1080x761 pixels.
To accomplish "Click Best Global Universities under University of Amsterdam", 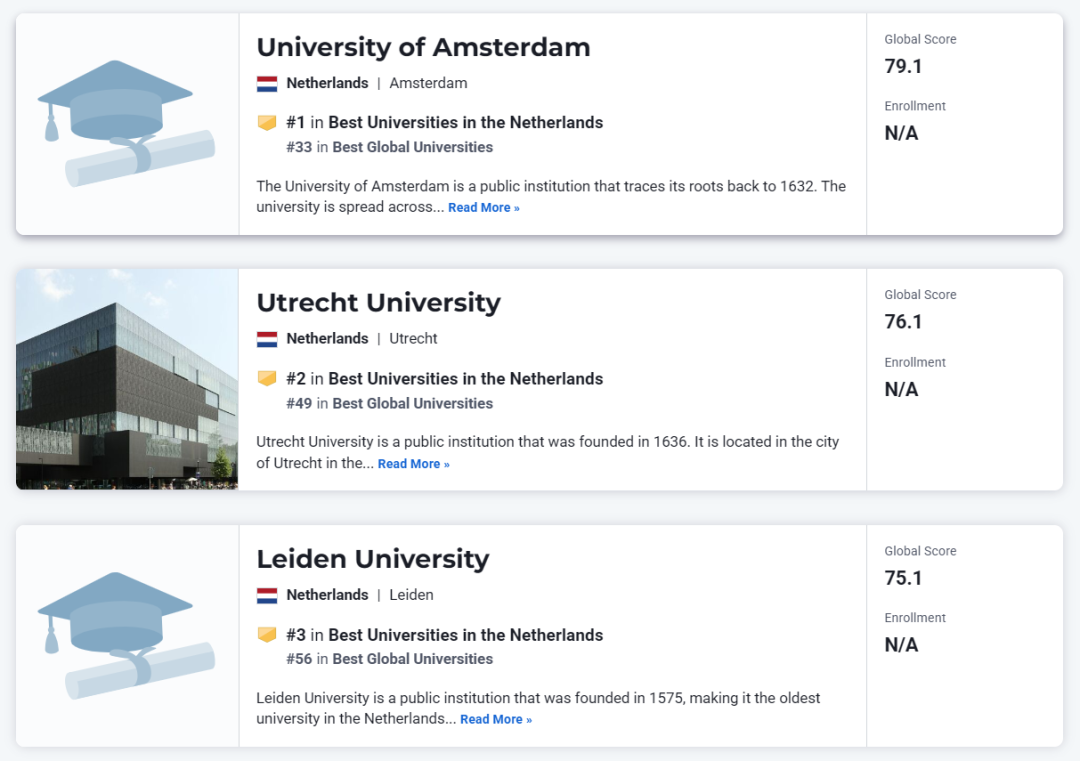I will point(412,147).
